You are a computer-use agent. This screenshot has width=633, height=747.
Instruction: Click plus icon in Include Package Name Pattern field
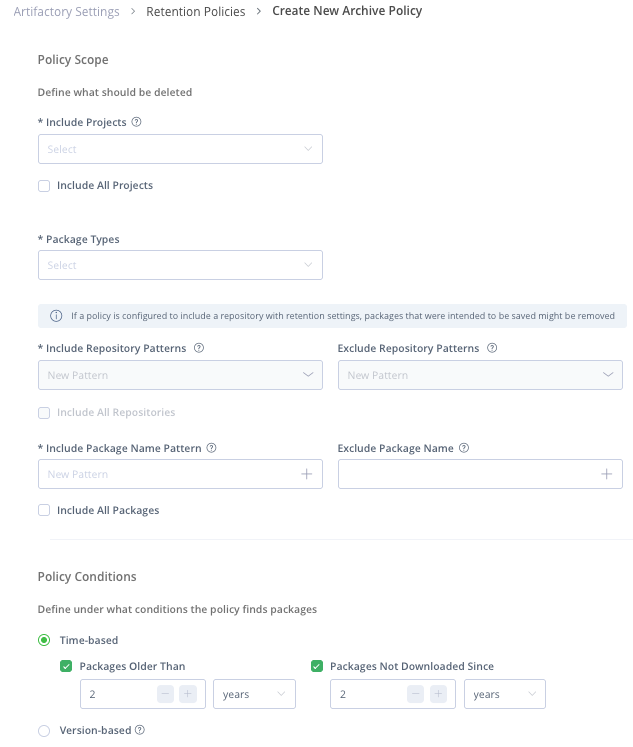point(306,474)
